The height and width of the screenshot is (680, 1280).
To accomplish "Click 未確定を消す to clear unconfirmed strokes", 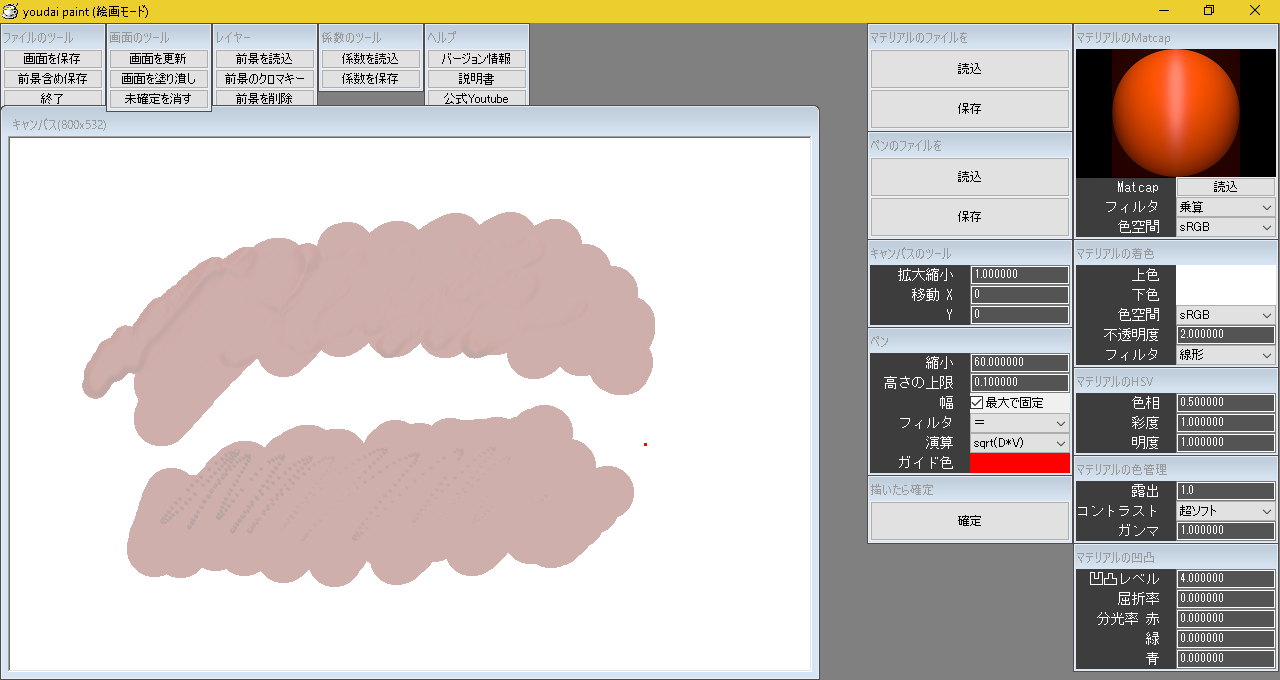I will tap(159, 98).
